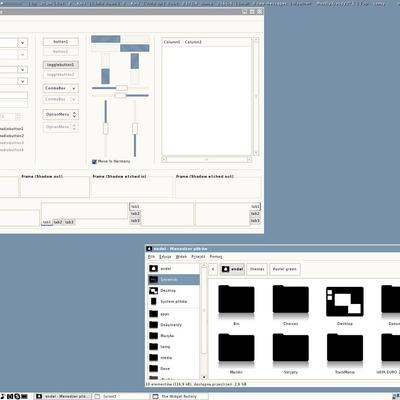The image size is (400, 400).
Task: Open the Widok menu
Action: 181,257
